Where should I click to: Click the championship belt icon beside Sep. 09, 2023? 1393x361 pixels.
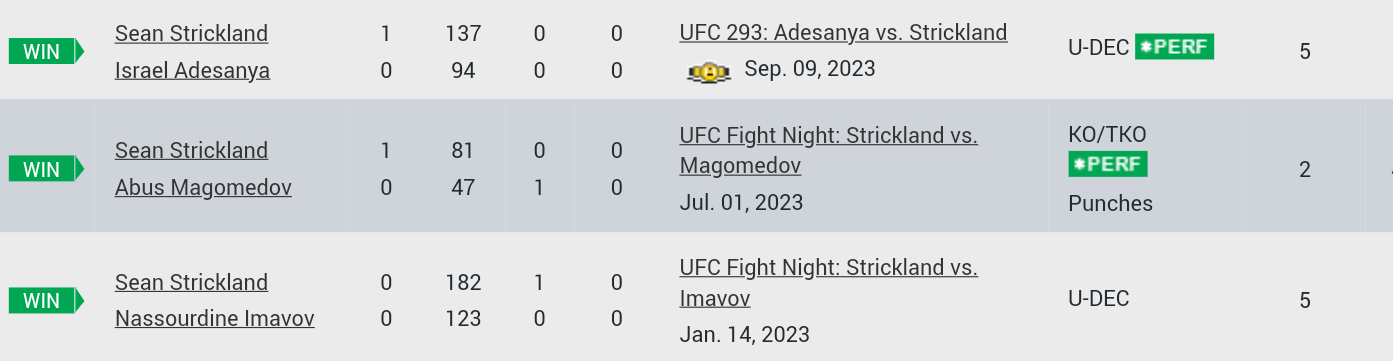click(709, 71)
